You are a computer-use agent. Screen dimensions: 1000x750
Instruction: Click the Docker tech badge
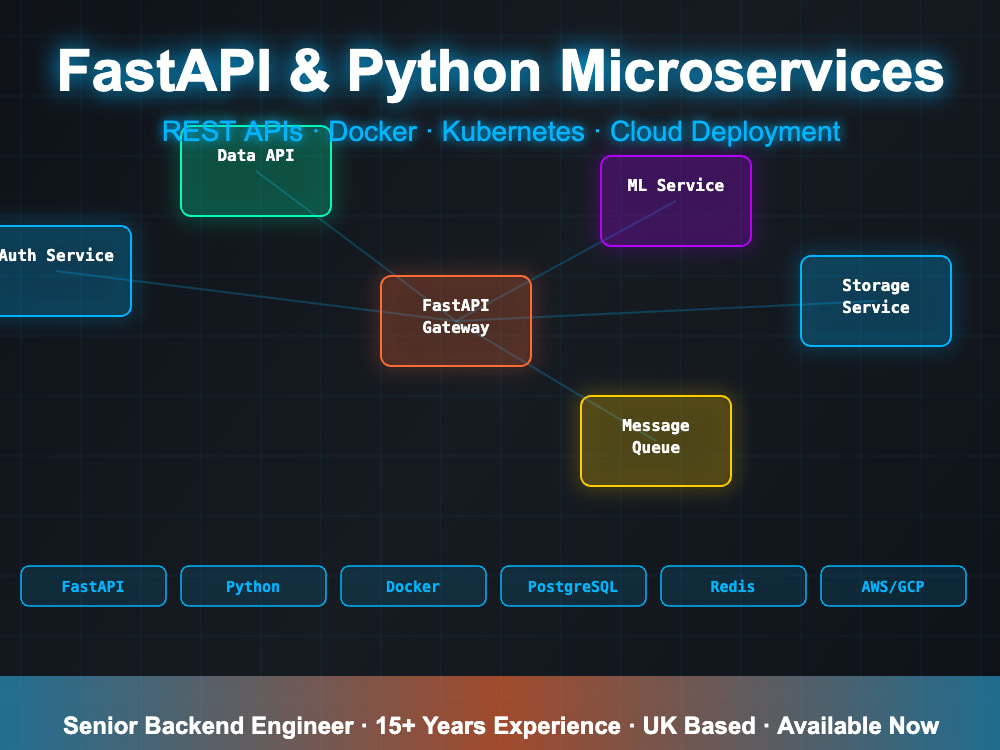click(x=413, y=586)
